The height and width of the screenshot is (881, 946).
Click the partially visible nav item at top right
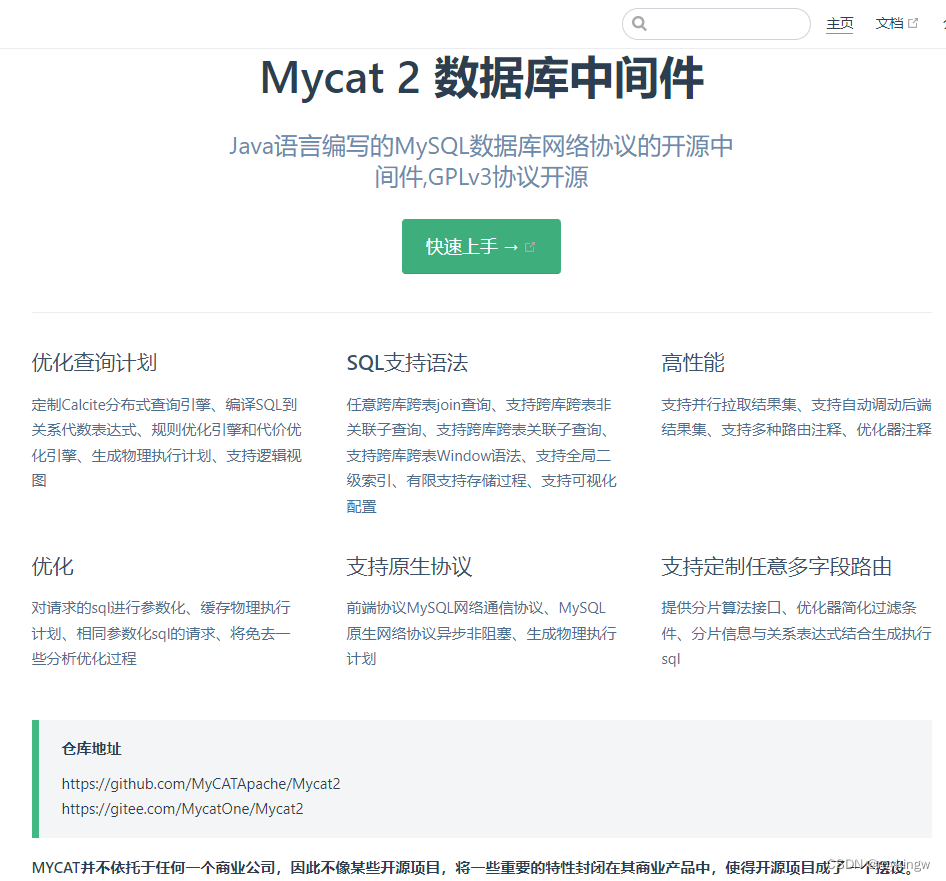tap(942, 23)
